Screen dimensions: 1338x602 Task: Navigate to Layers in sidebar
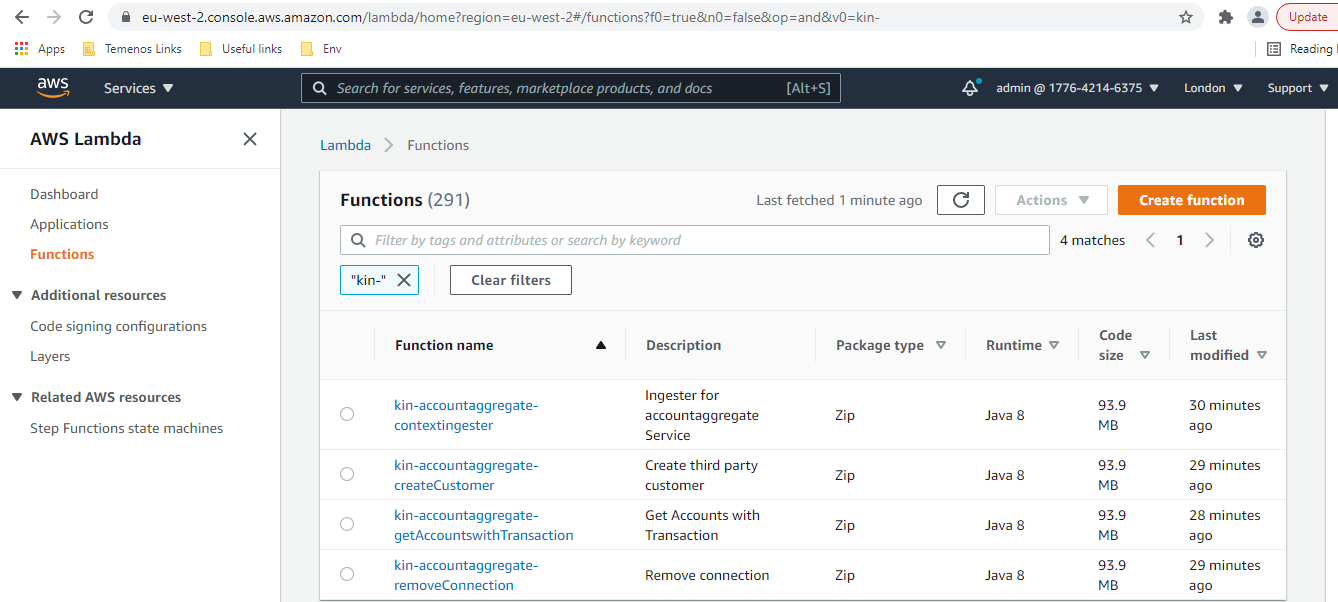coord(50,356)
